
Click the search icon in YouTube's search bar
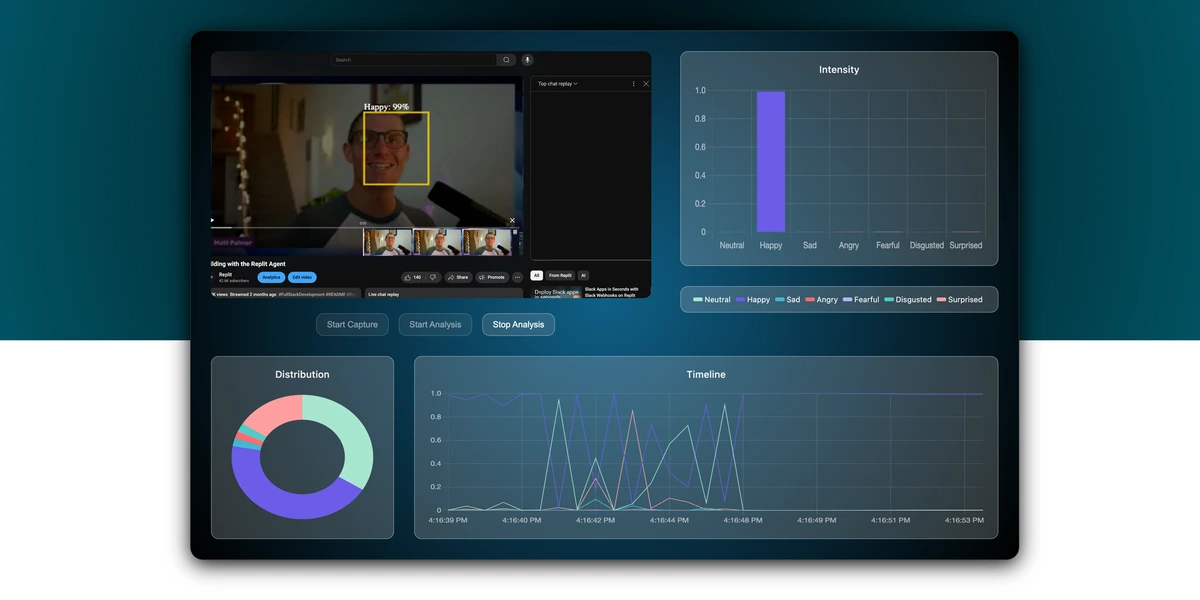[506, 60]
